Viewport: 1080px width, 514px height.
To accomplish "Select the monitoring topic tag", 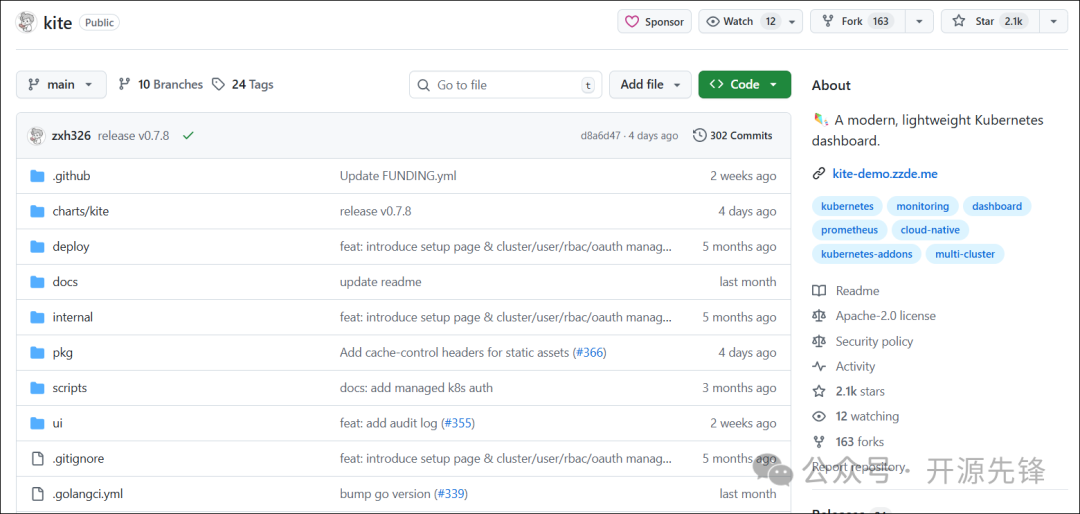I will click(x=922, y=206).
